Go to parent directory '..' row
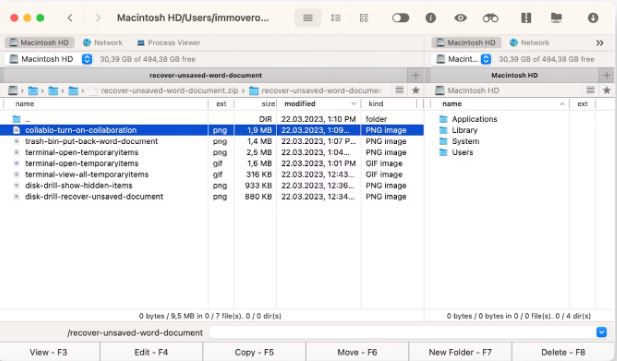The width and height of the screenshot is (617, 361). coord(212,119)
